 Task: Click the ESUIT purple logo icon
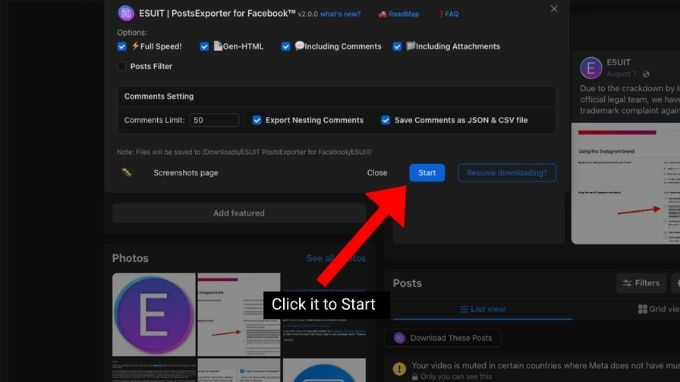(x=126, y=13)
